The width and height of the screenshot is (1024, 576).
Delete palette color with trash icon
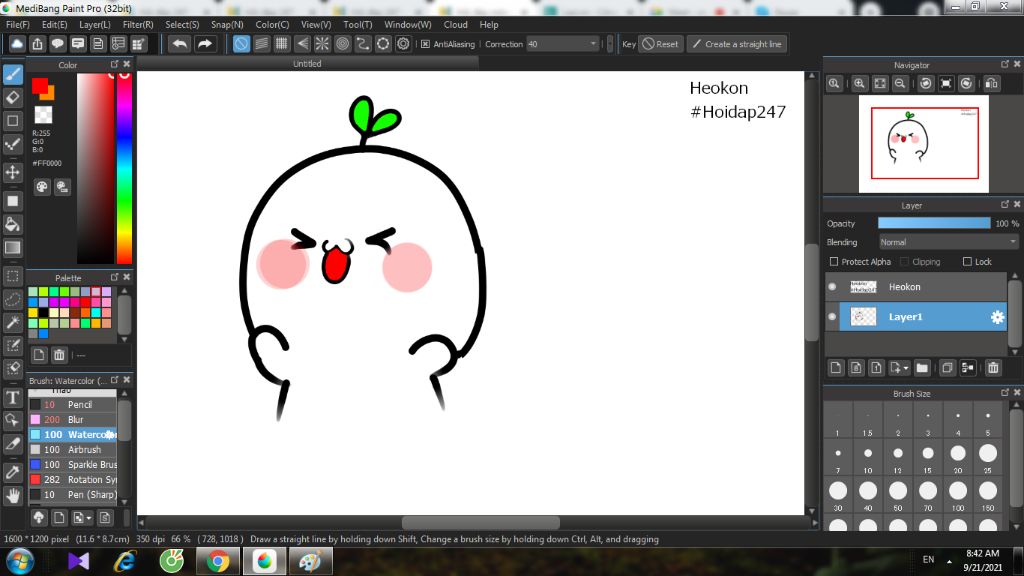point(59,355)
